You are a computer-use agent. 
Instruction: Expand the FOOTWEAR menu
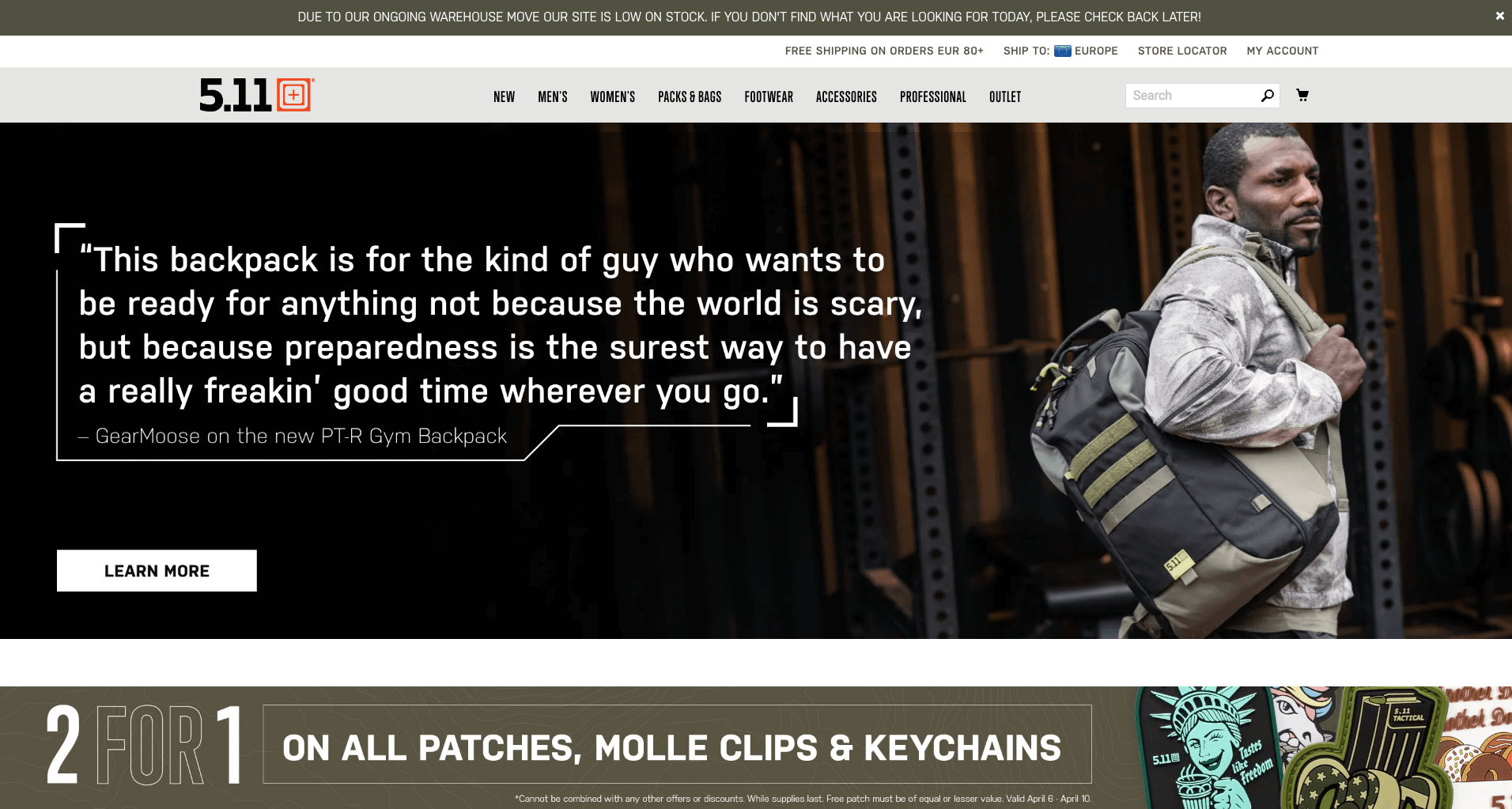click(769, 96)
